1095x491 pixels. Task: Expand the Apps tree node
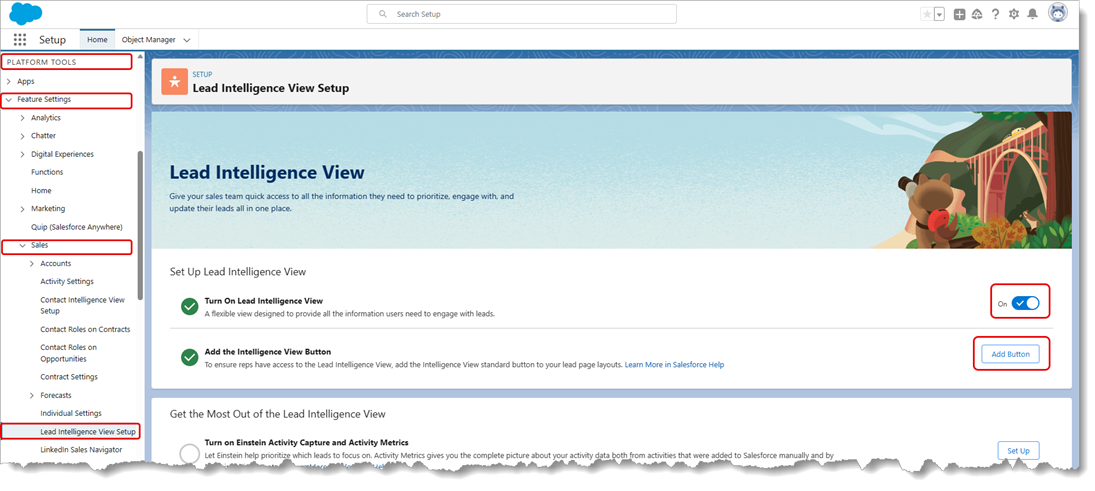8,82
